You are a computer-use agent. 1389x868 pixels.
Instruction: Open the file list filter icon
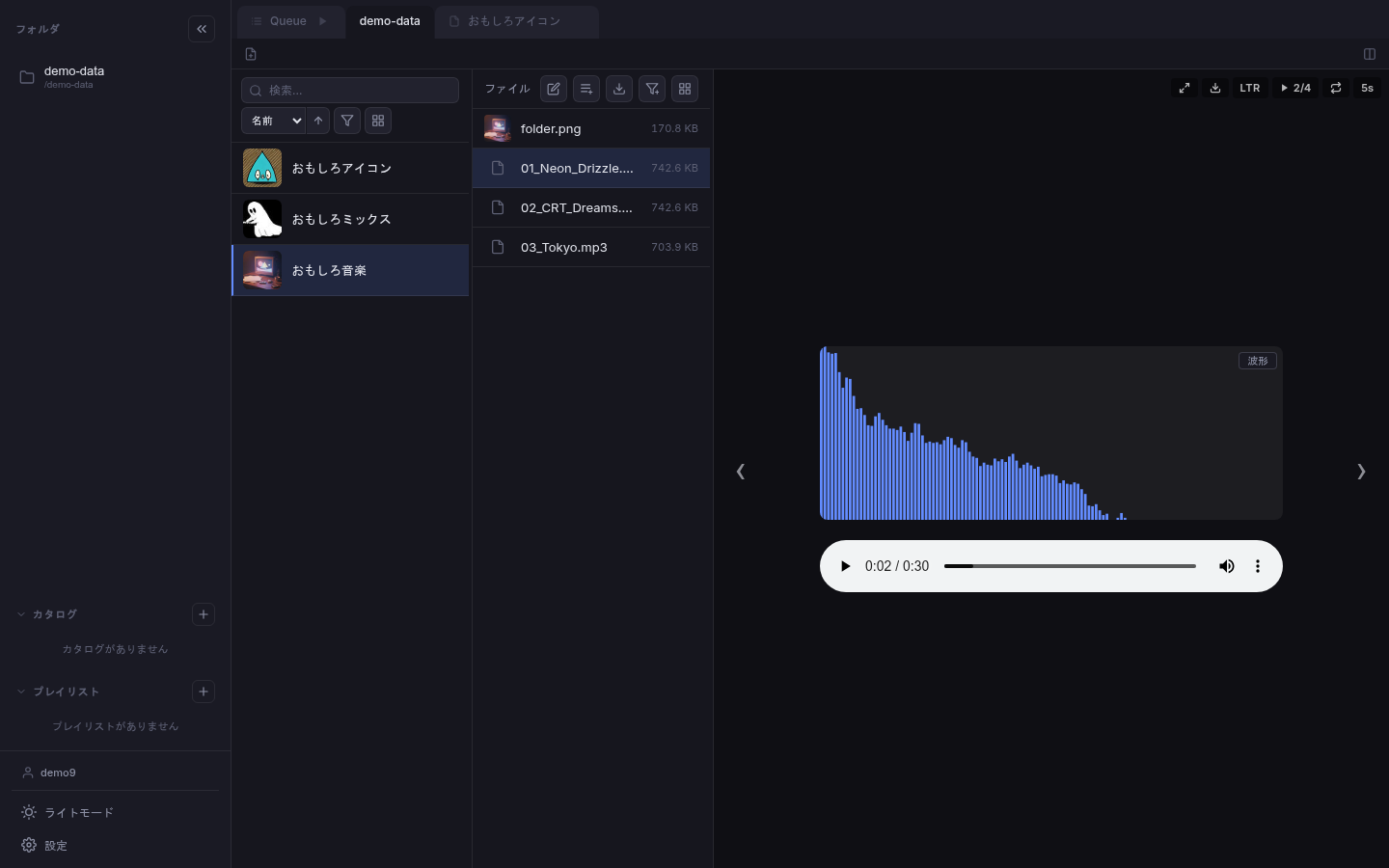[652, 89]
